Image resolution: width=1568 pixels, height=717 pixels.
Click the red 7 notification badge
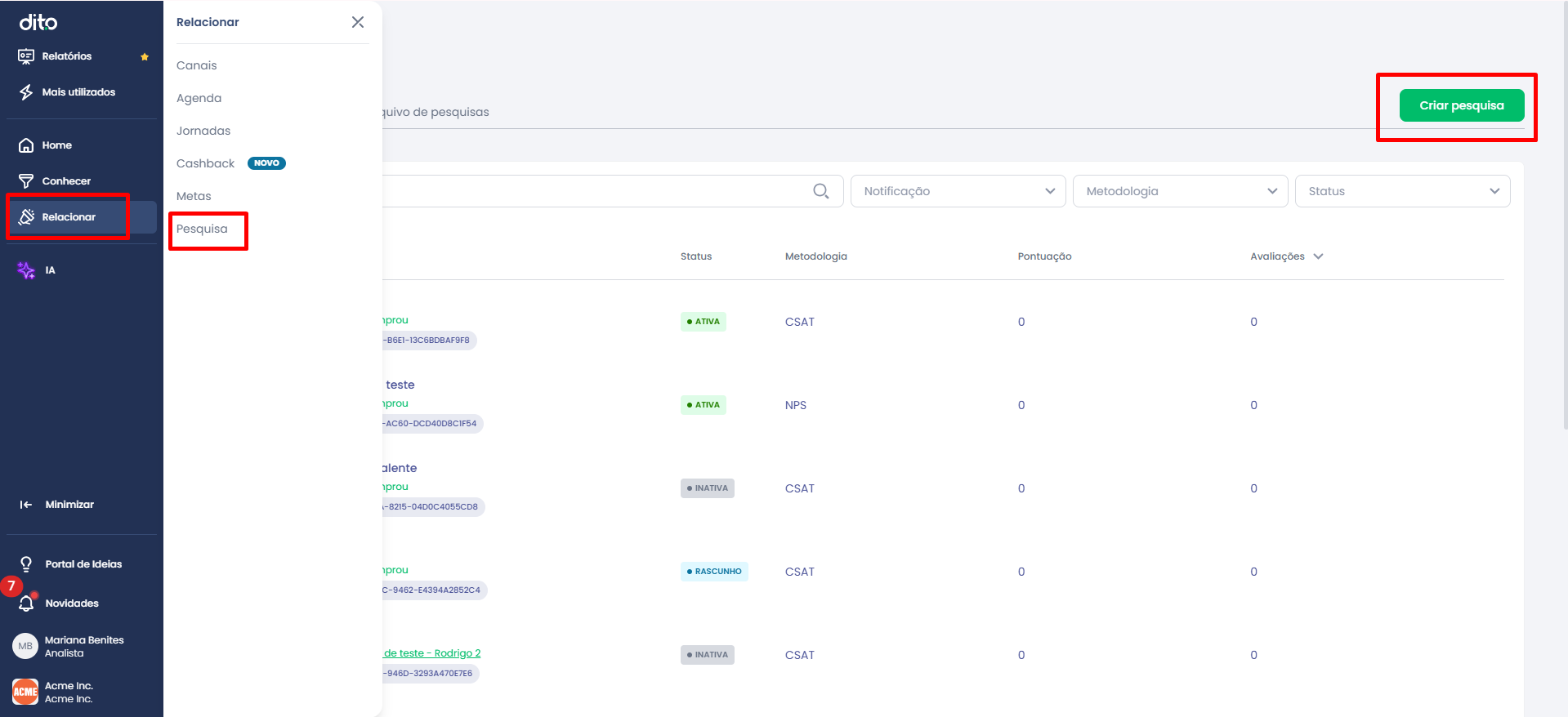tap(11, 586)
